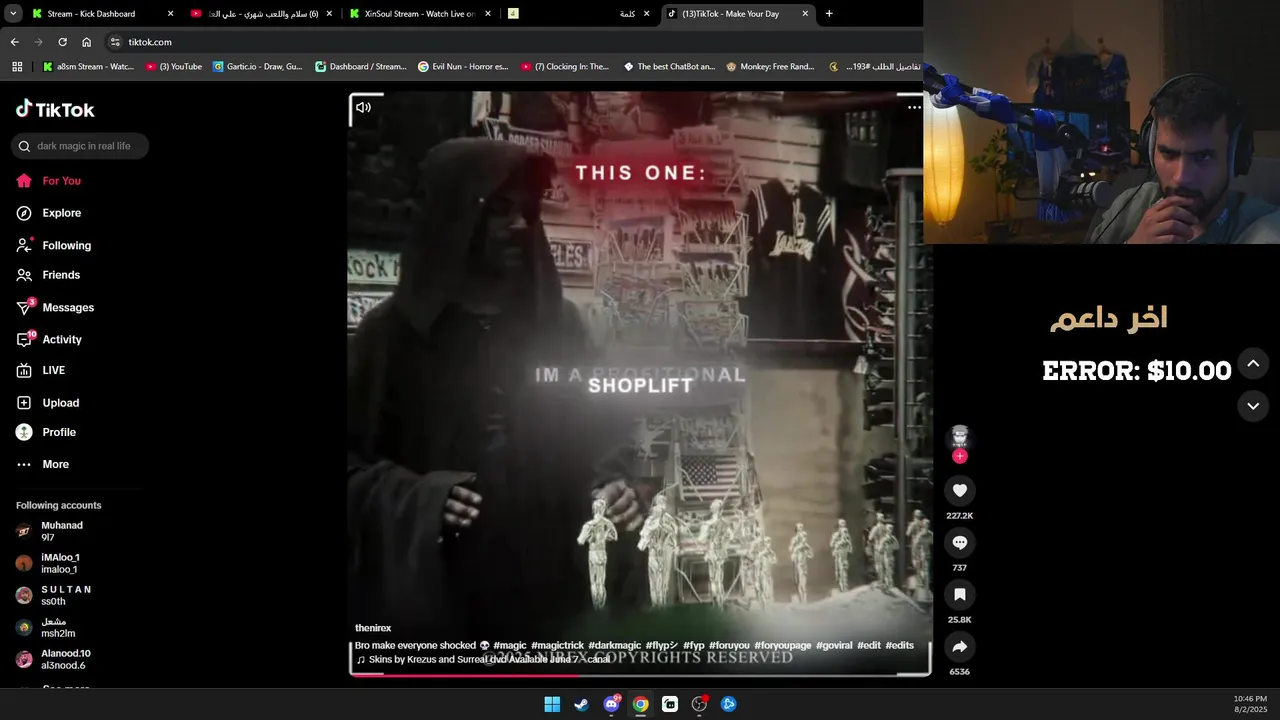Click the #goviral hashtag
The width and height of the screenshot is (1280, 720).
(834, 645)
